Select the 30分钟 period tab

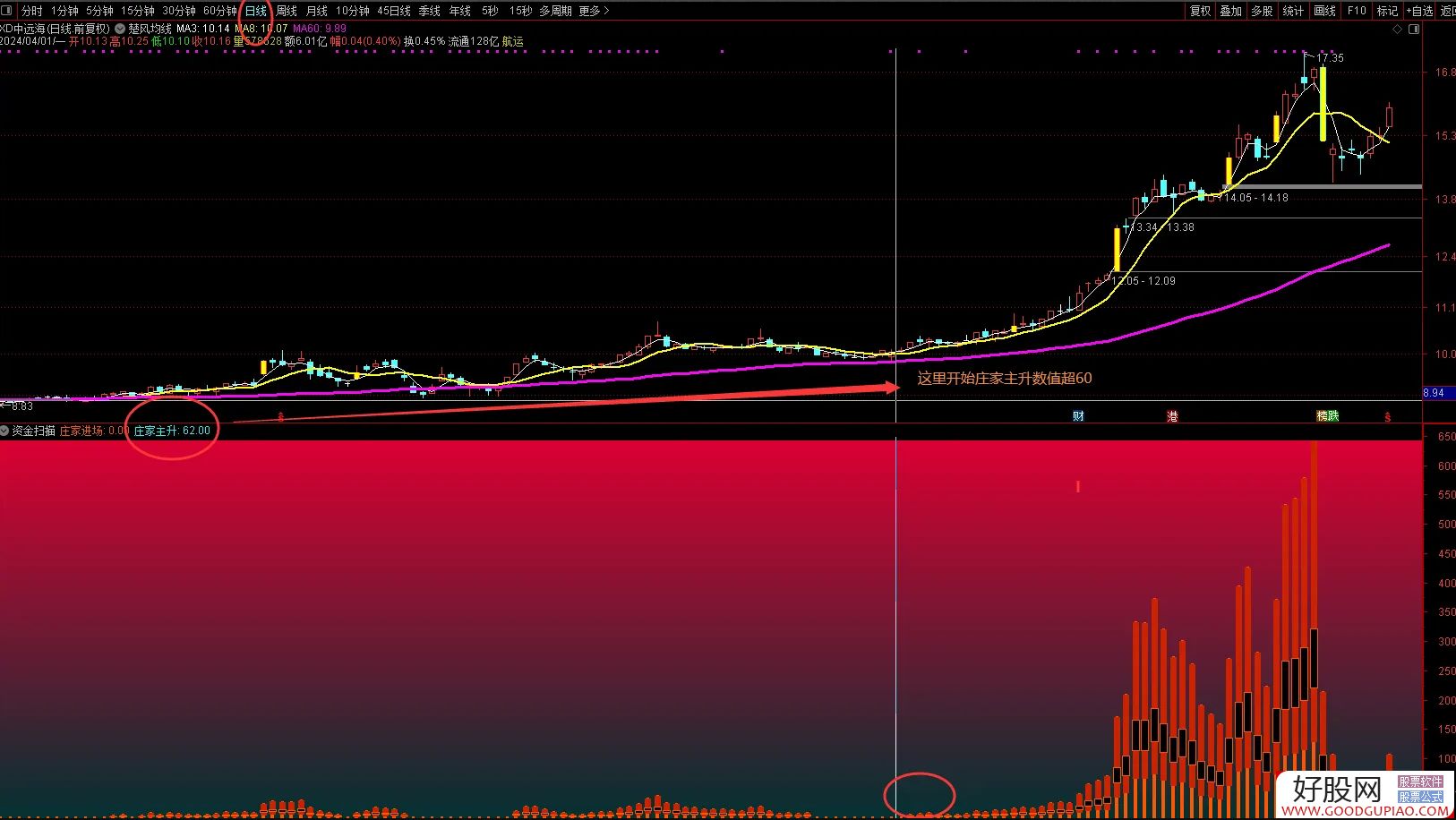pyautogui.click(x=179, y=11)
